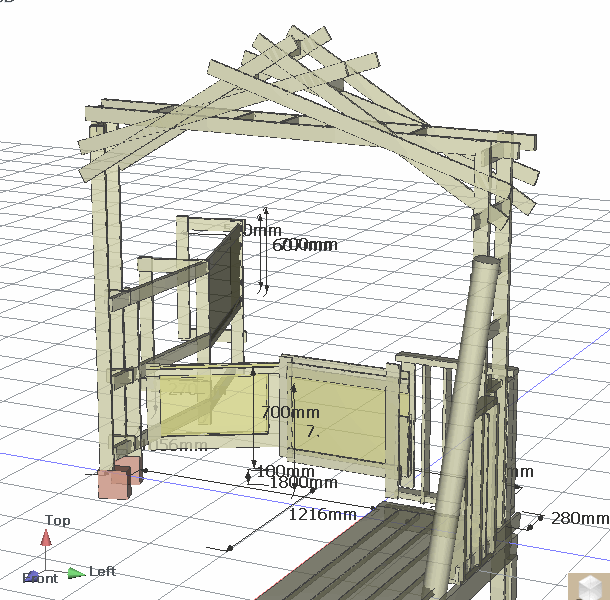Click the 100mm dimension label
Image resolution: width=610 pixels, height=600 pixels.
(x=285, y=471)
